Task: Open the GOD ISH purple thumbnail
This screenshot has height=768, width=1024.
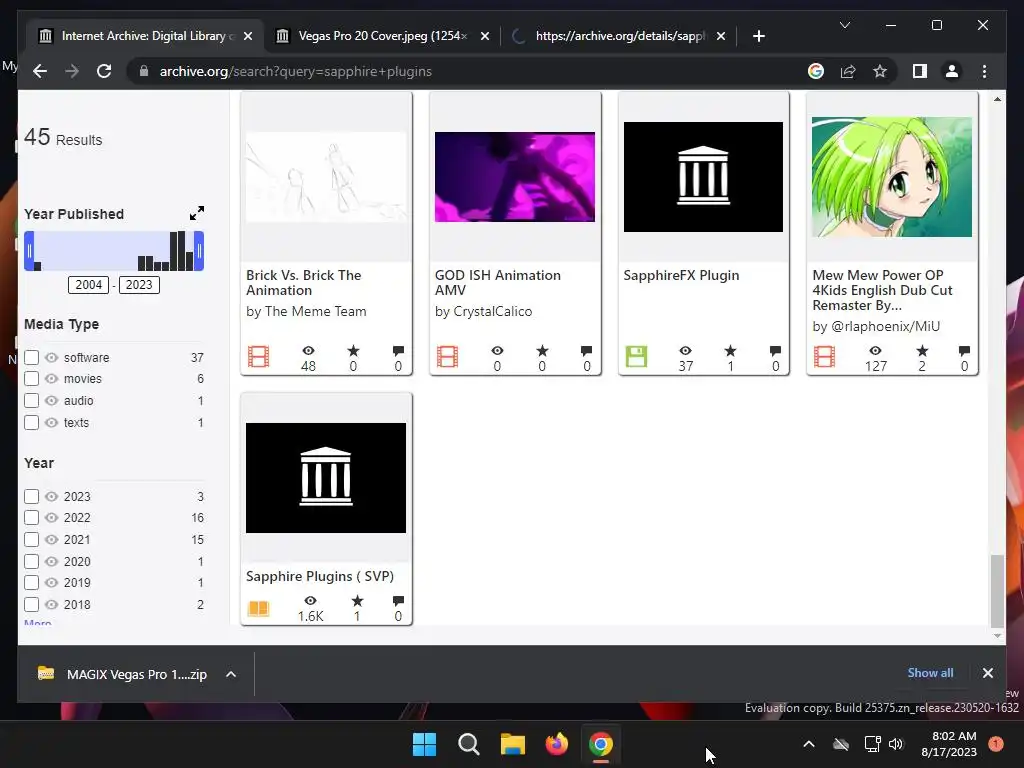Action: pos(515,177)
